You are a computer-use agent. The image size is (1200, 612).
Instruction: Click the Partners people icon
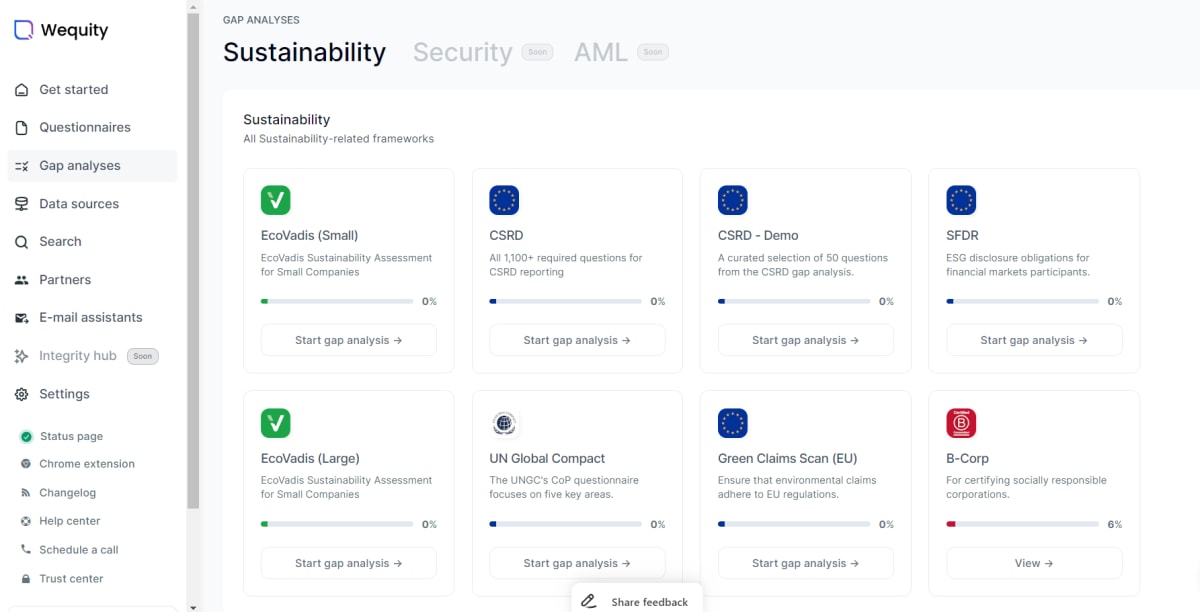click(x=21, y=280)
